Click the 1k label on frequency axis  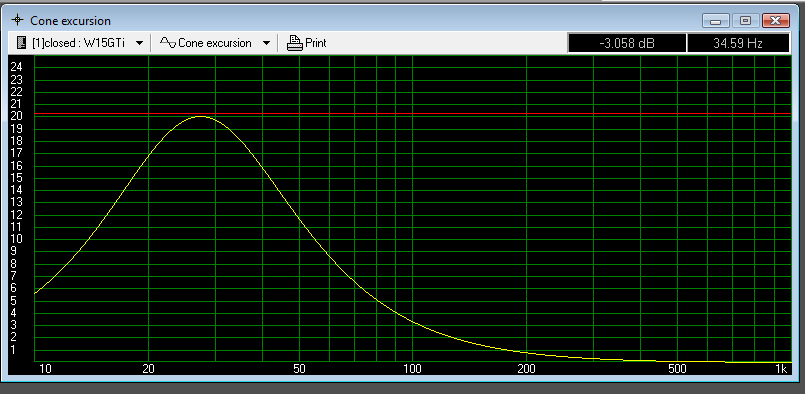[781, 369]
